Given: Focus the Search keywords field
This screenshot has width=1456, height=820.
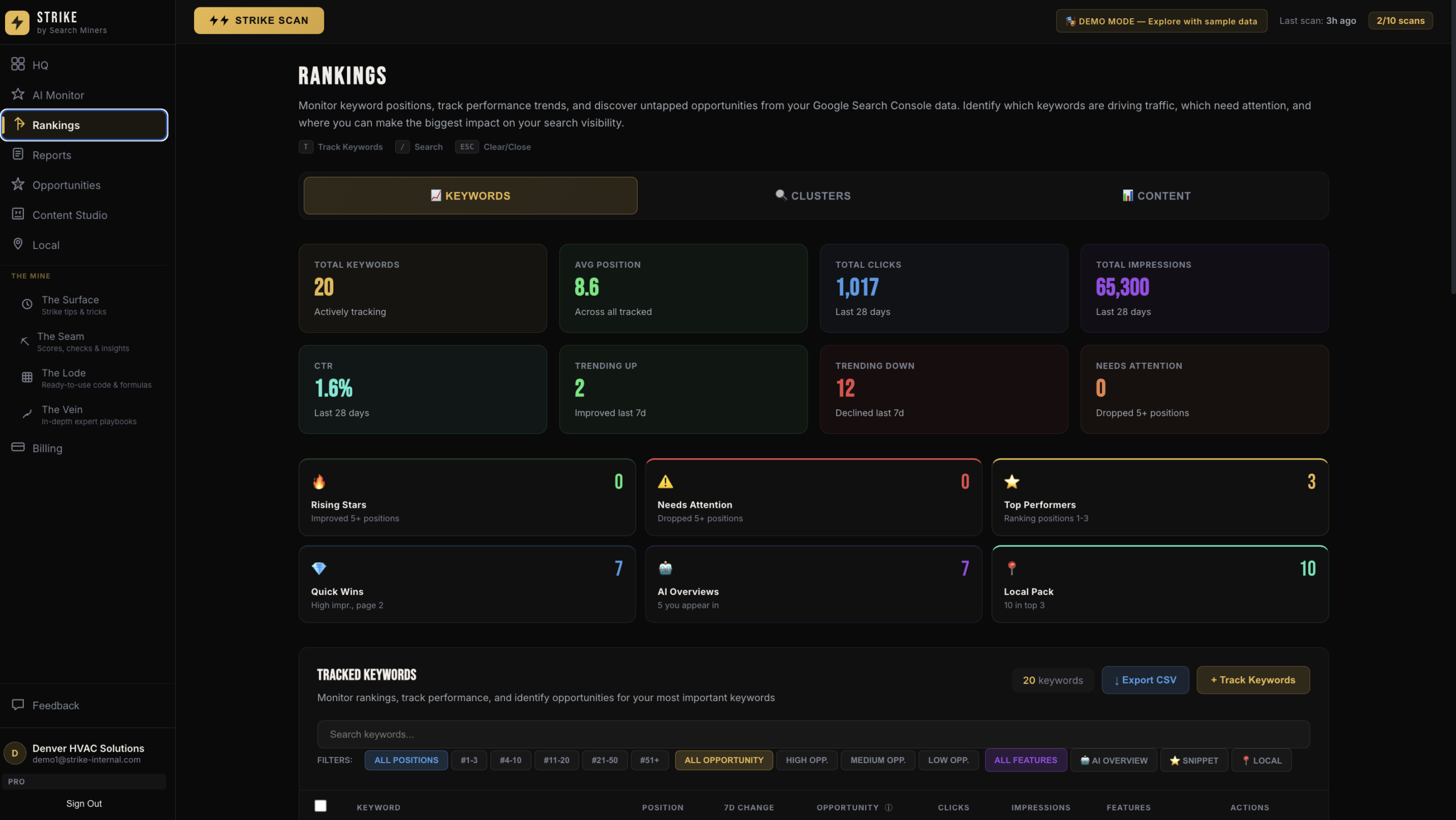Looking at the screenshot, I should click(813, 735).
